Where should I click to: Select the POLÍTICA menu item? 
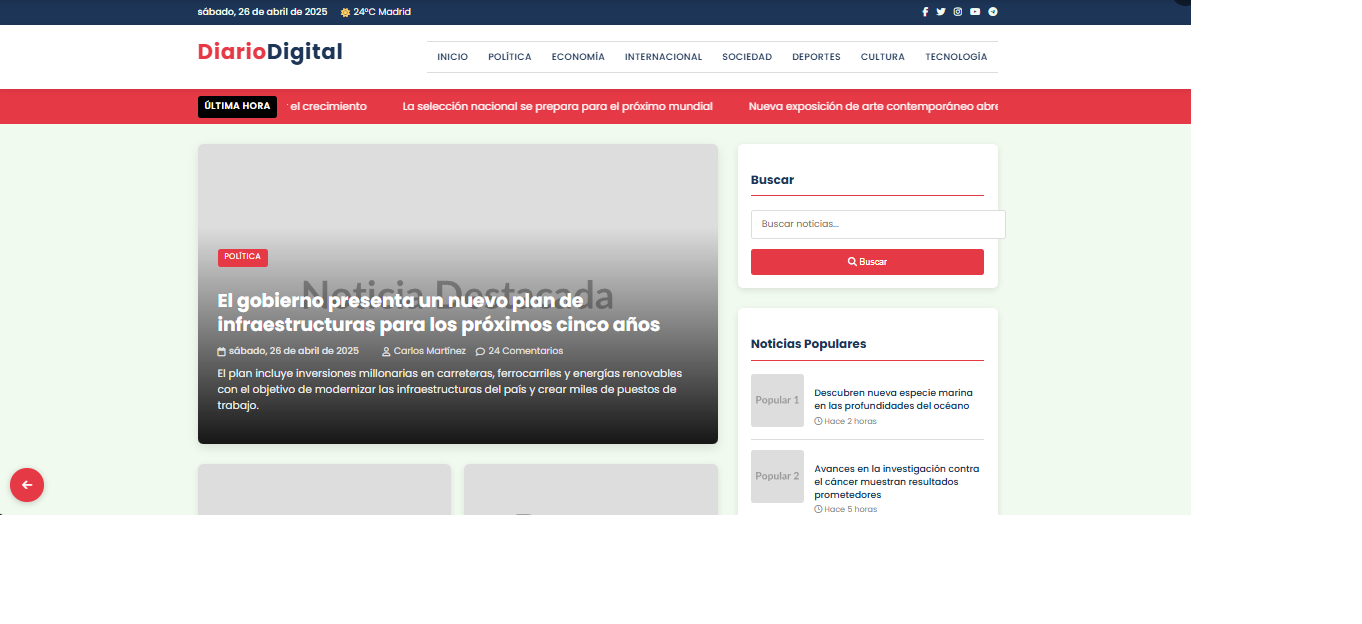[510, 57]
